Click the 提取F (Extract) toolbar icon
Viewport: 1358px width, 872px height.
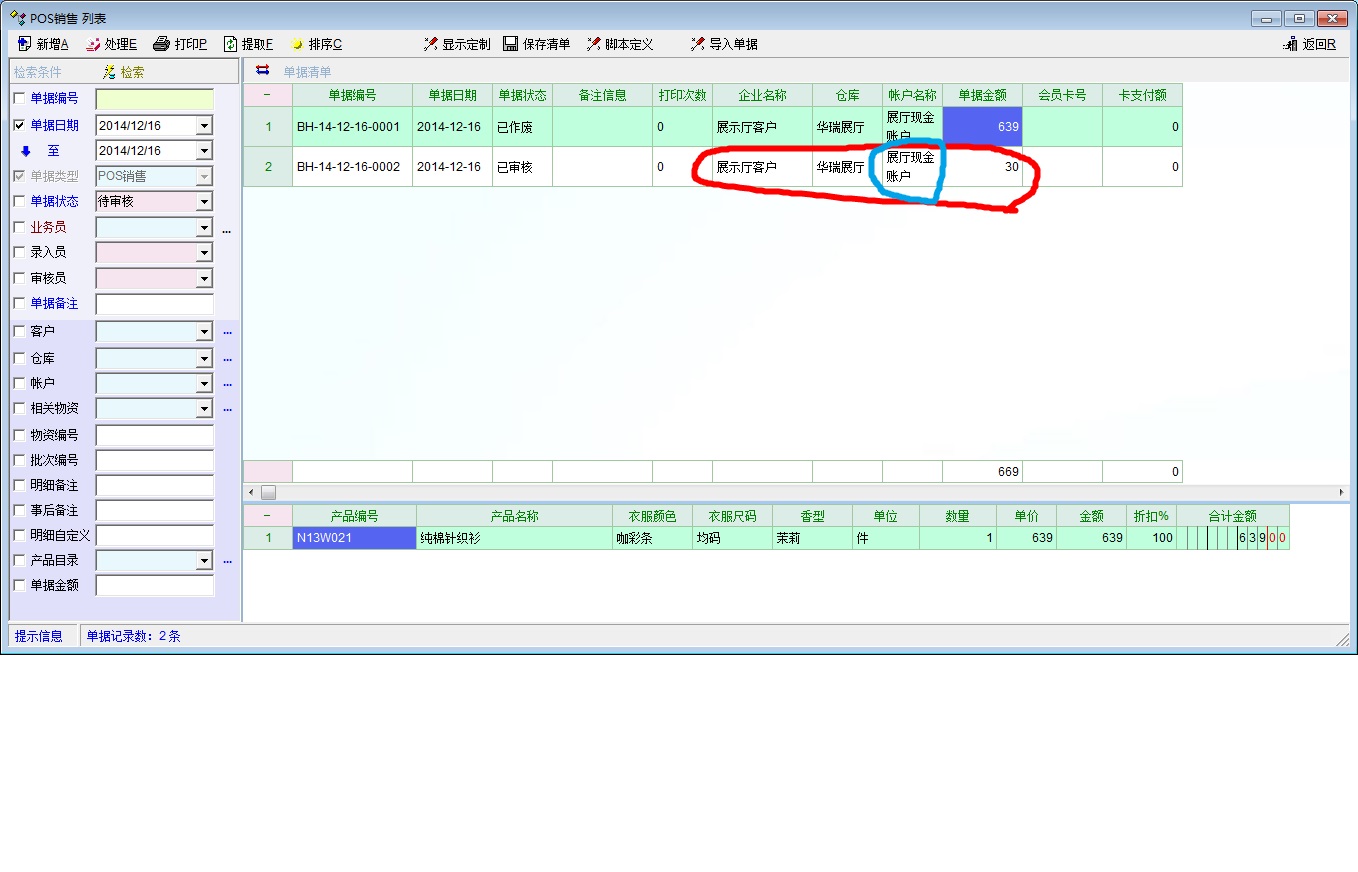coord(231,44)
